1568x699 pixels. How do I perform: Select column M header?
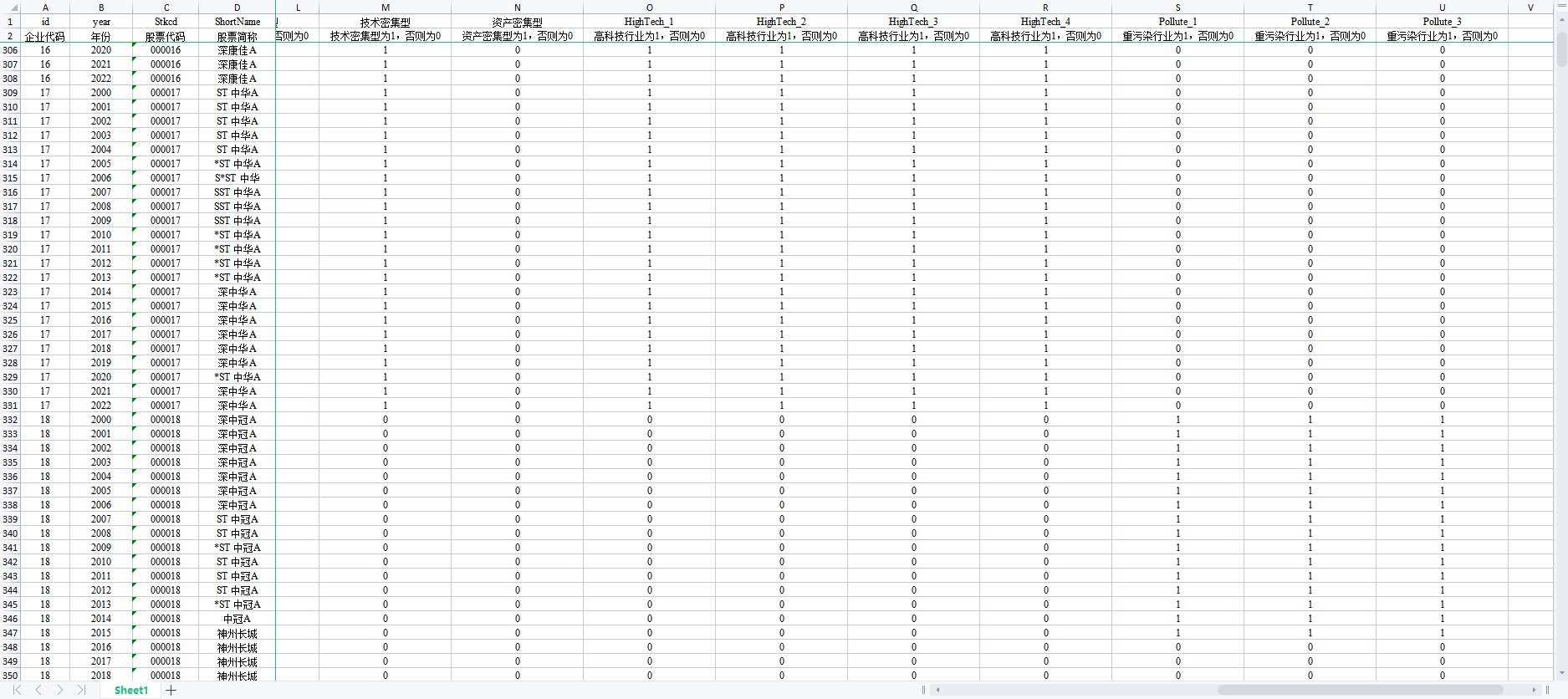click(x=386, y=8)
